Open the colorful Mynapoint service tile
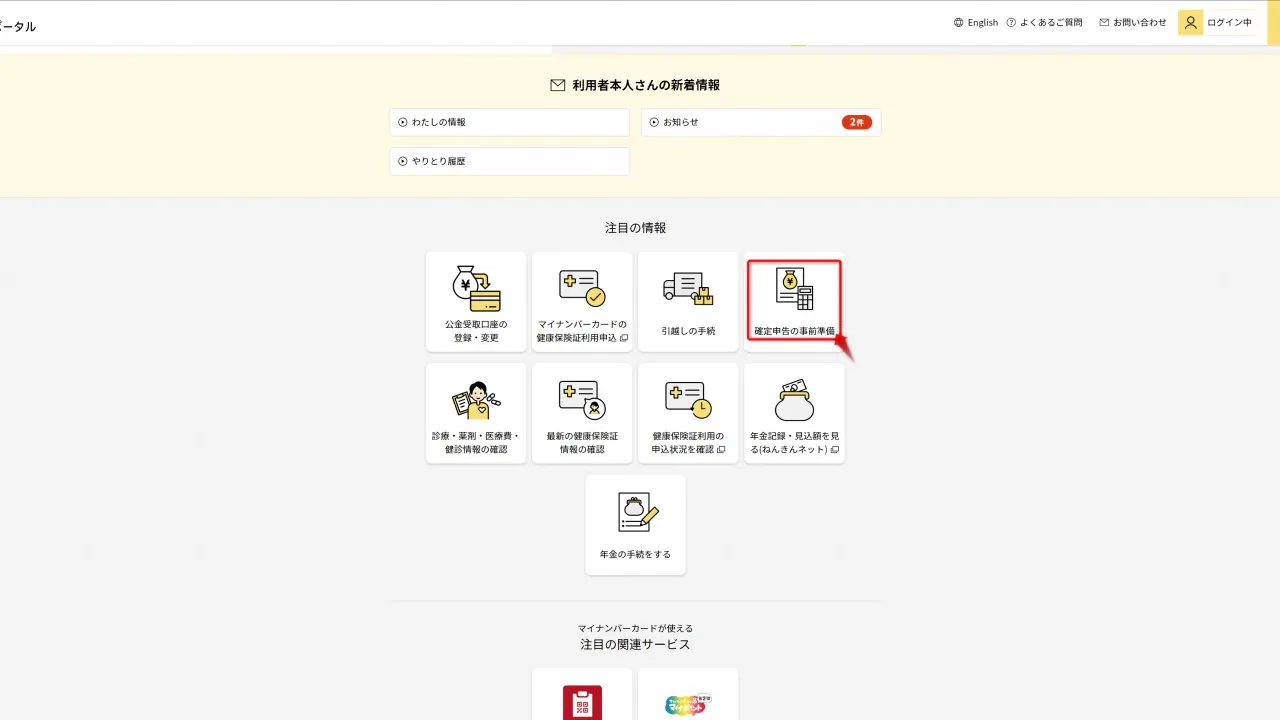The height and width of the screenshot is (720, 1280). tap(688, 704)
